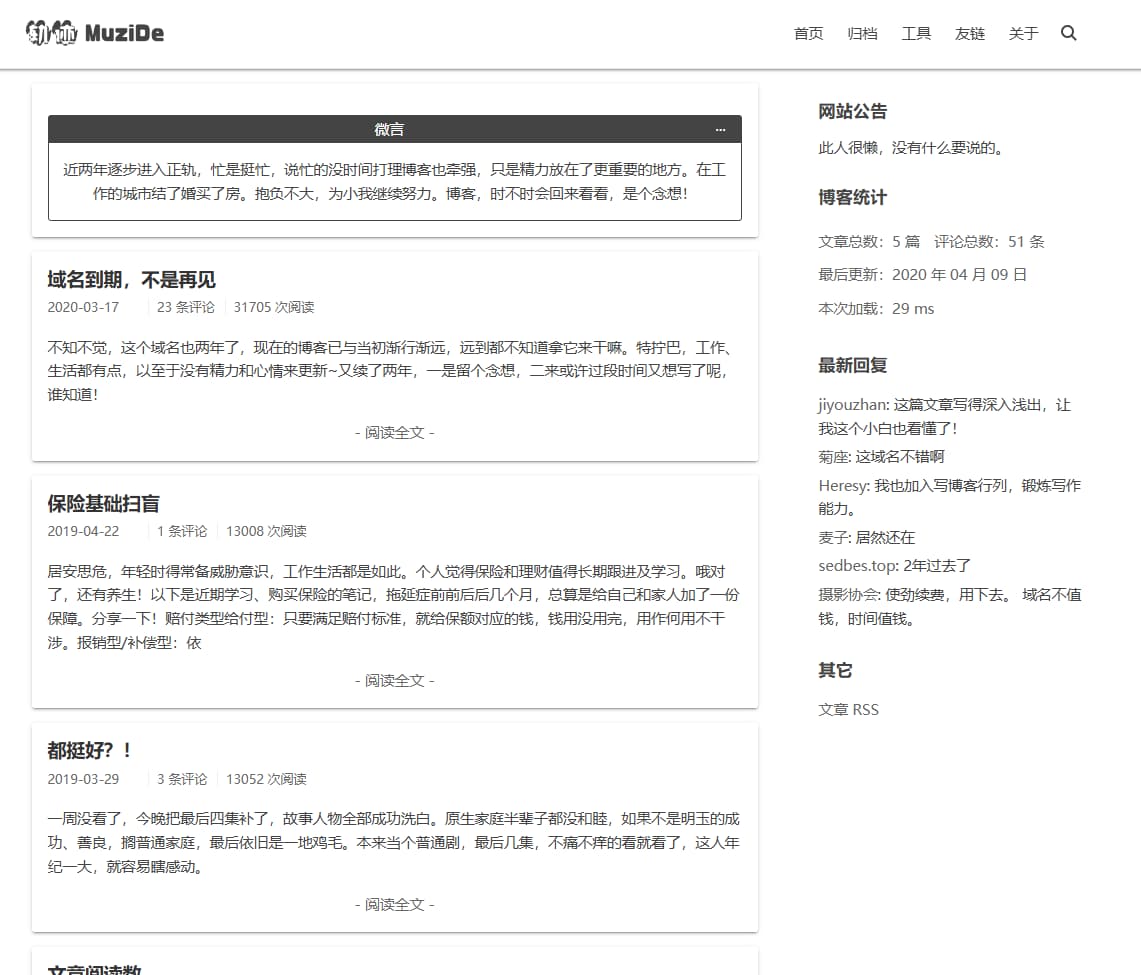Open the article 域名到期，不是再见
Screen dimensions: 1141x975
(x=130, y=279)
